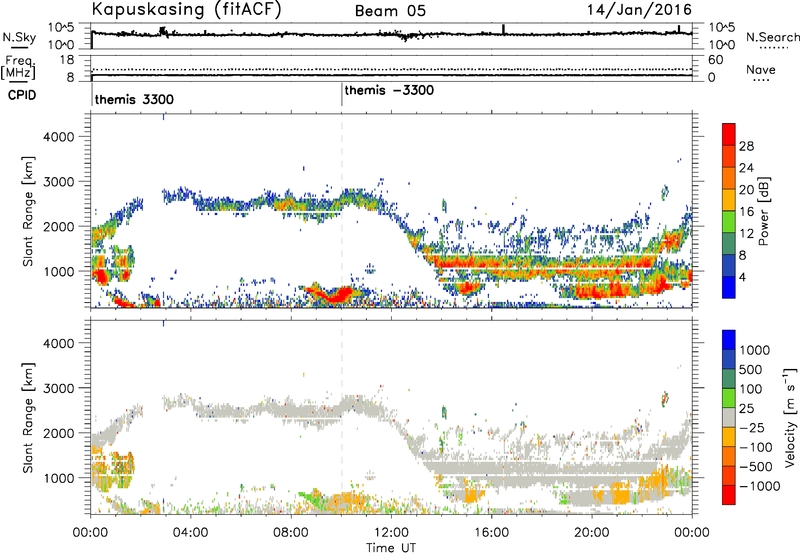Viewport: 800px width, 554px height.
Task: Click the plot title 'Kapuskasing (fitACF)'
Action: pyautogui.click(x=186, y=9)
